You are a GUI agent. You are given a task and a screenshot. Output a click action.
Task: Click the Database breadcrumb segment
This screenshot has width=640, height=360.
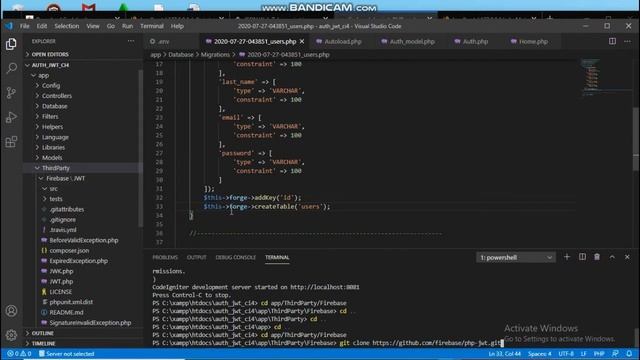tap(181, 55)
